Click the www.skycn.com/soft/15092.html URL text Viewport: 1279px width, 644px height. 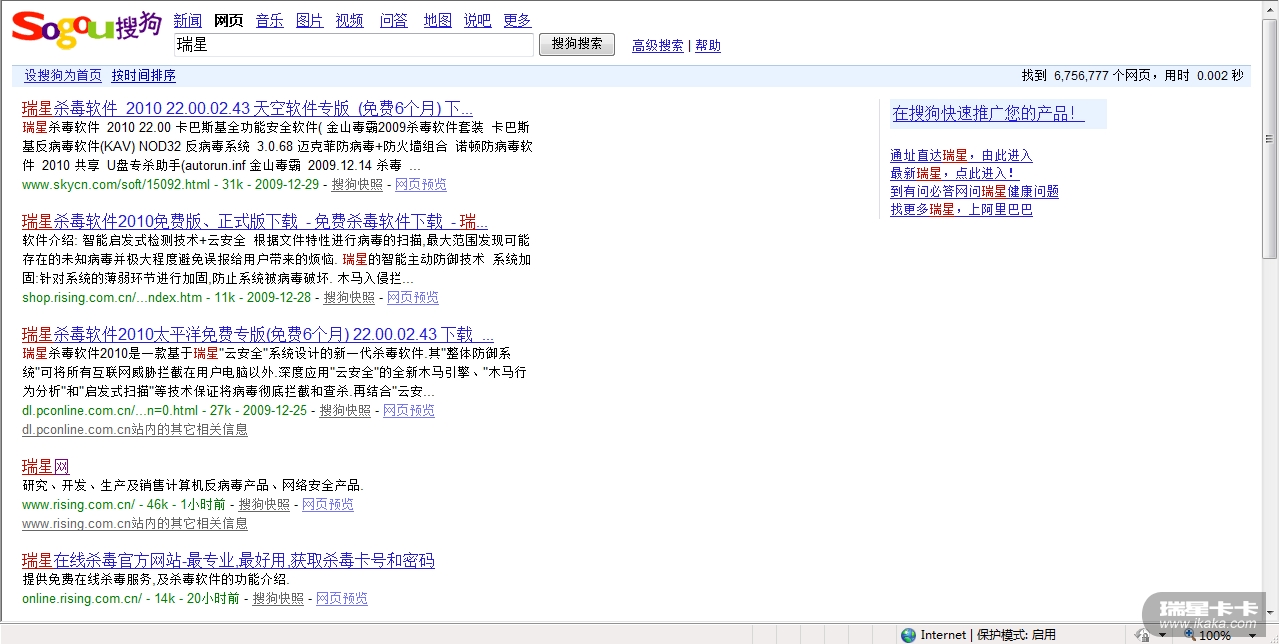(x=116, y=185)
